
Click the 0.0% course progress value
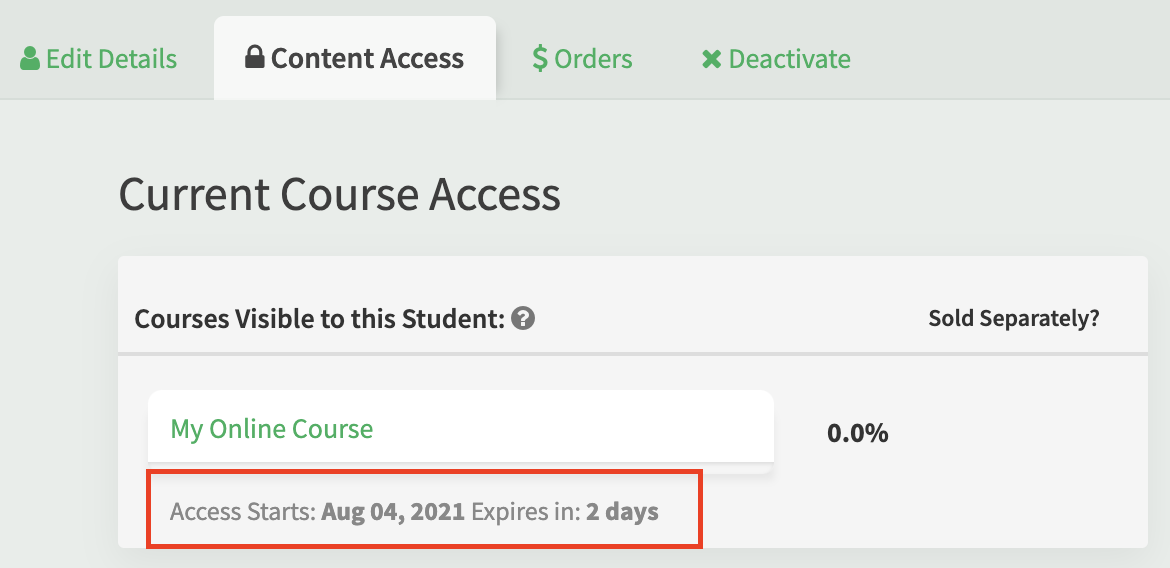857,433
